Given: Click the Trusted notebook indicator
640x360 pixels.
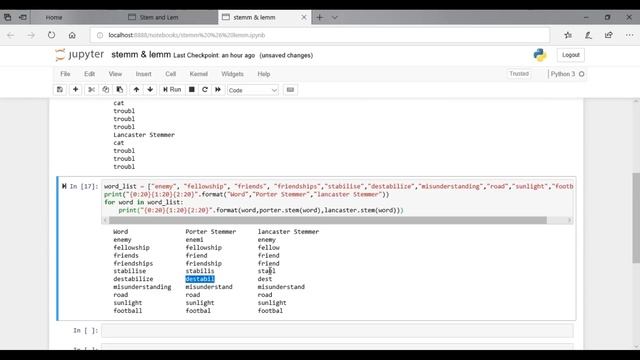Looking at the screenshot, I should pyautogui.click(x=519, y=74).
